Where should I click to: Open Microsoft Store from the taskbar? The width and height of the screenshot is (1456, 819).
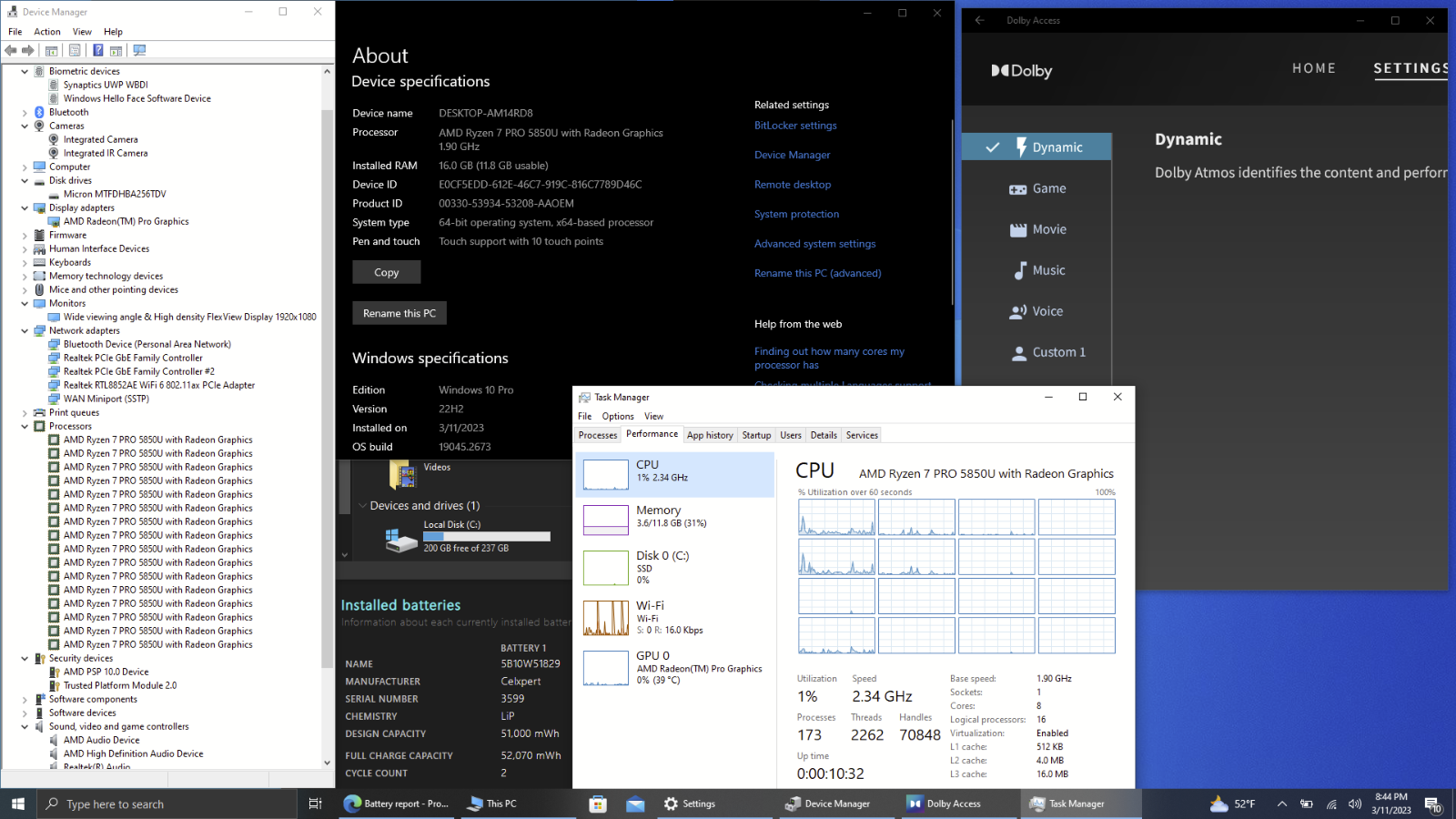pos(598,804)
